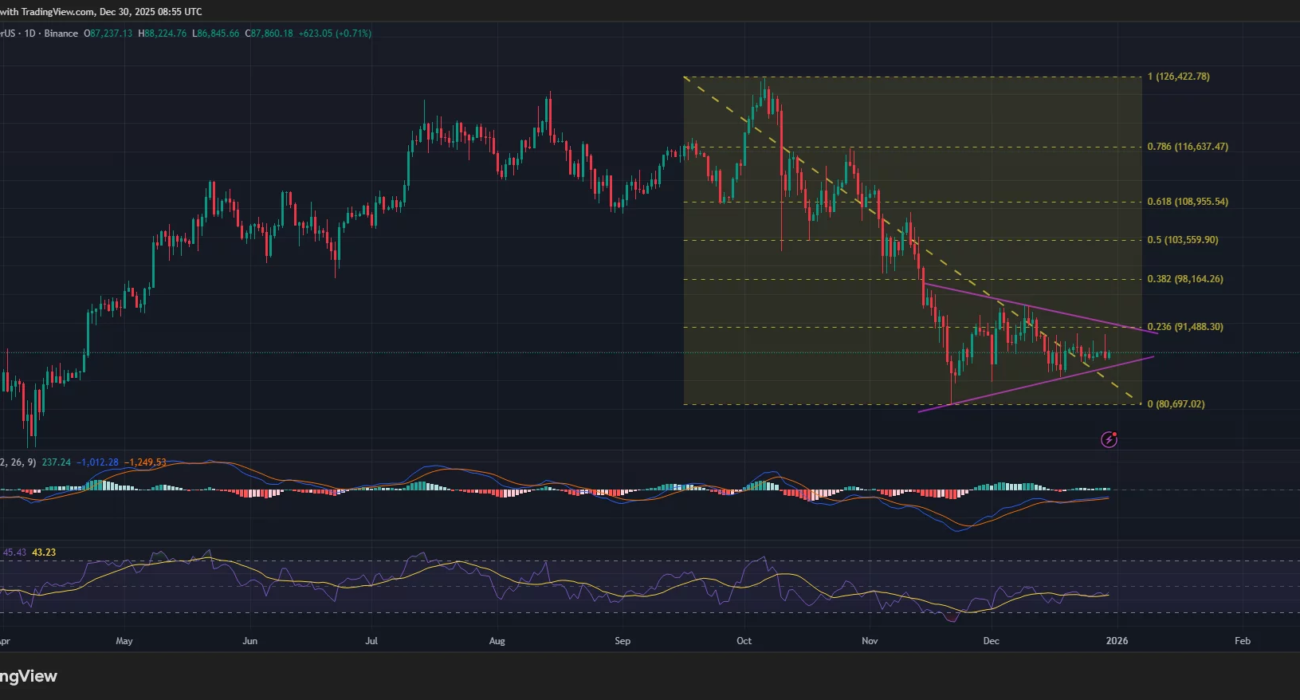Click the yellow RSI average value 43.23
The image size is (1300, 700).
click(44, 551)
